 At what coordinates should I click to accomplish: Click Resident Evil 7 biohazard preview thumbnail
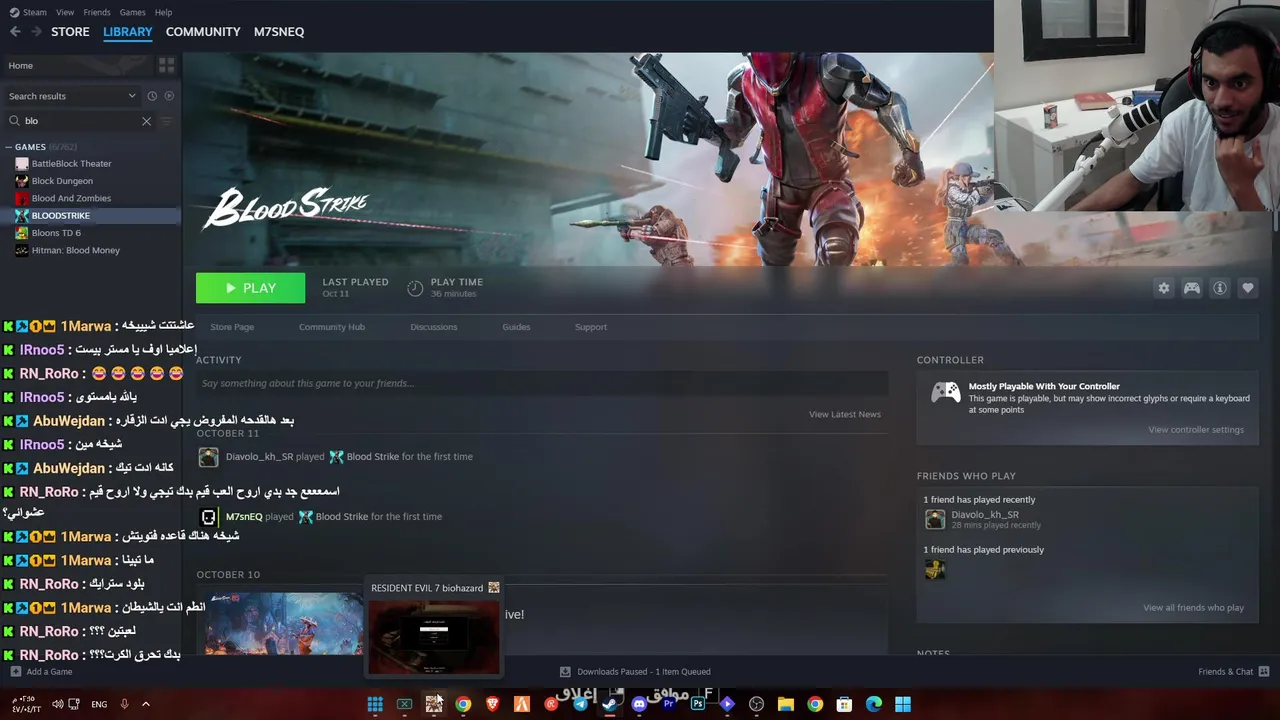tap(434, 636)
